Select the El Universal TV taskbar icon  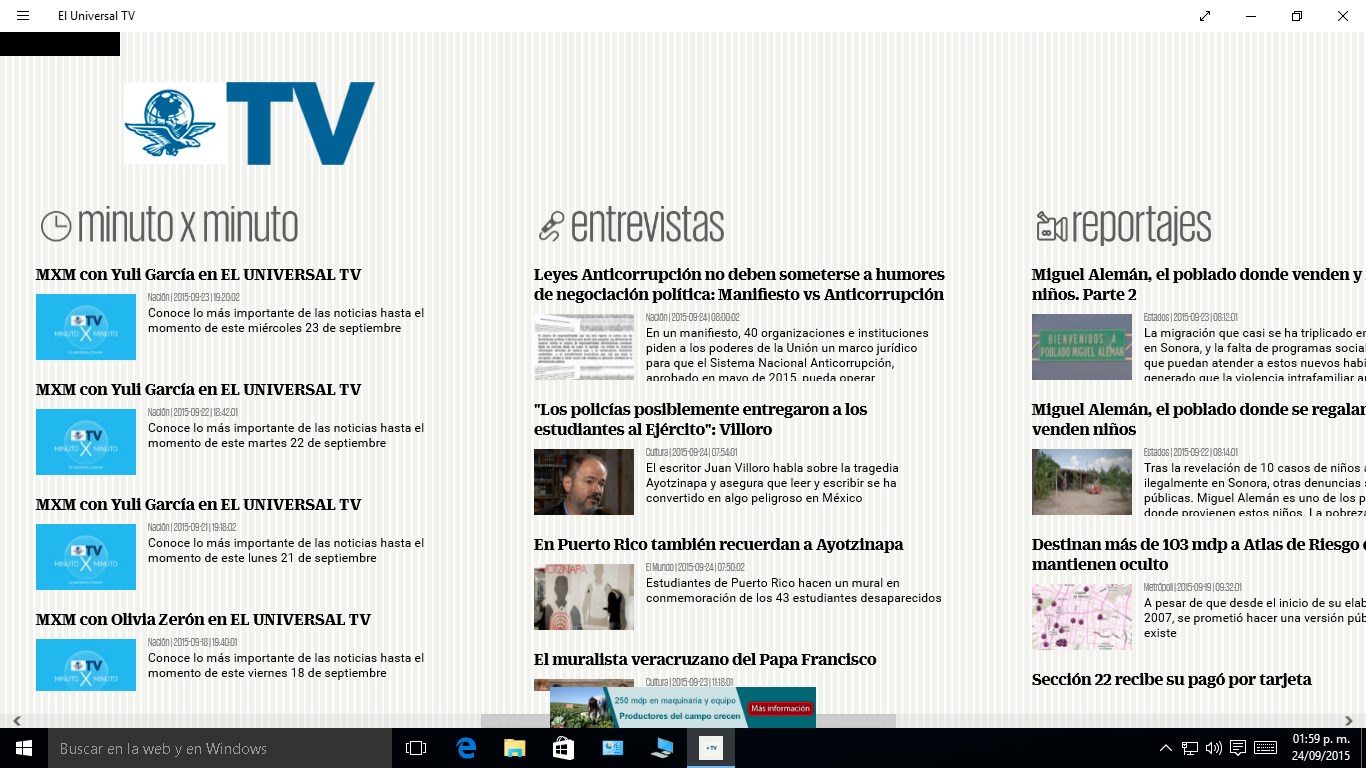[x=711, y=748]
